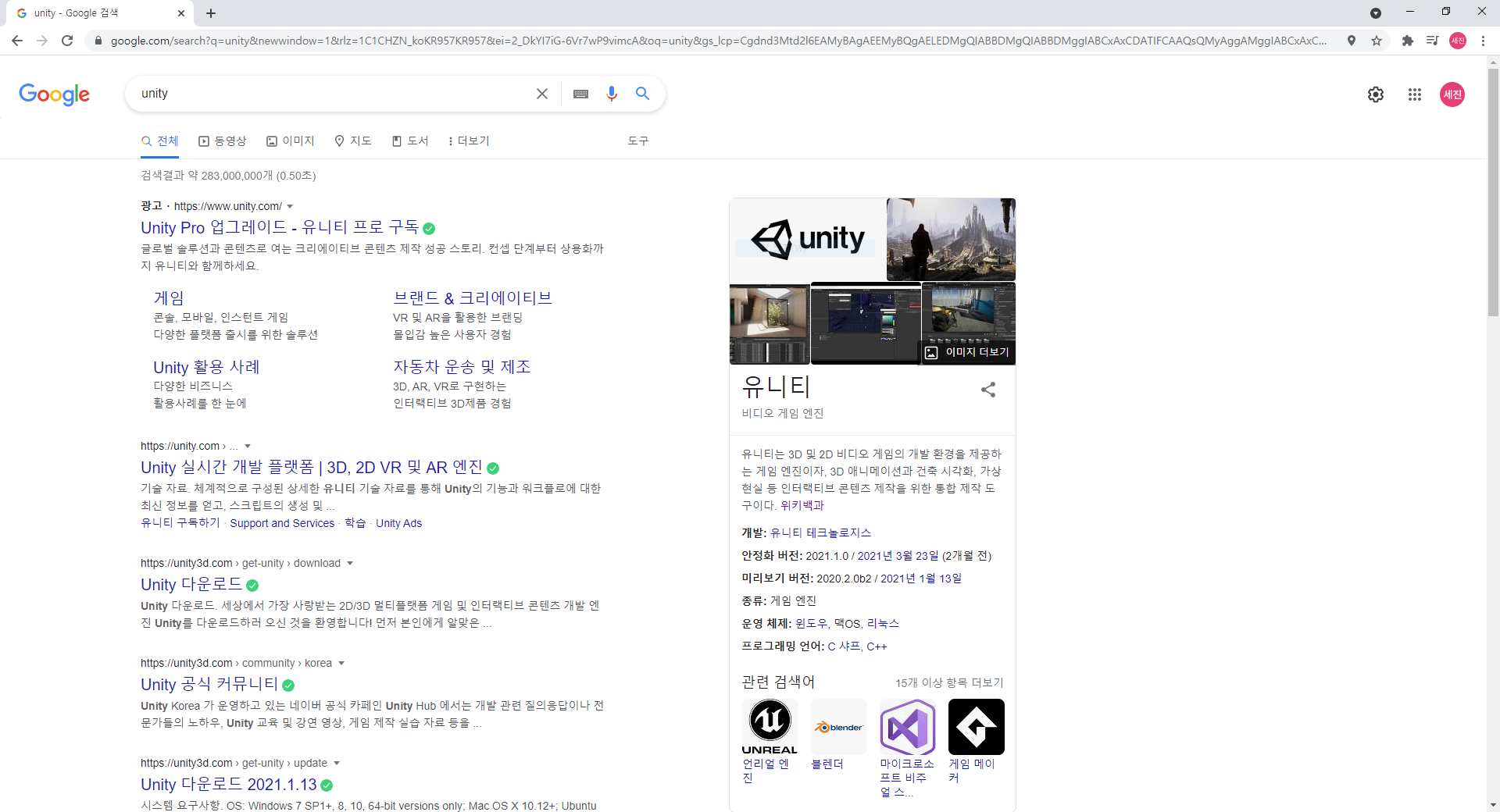Open the Google apps grid icon

(x=1415, y=94)
